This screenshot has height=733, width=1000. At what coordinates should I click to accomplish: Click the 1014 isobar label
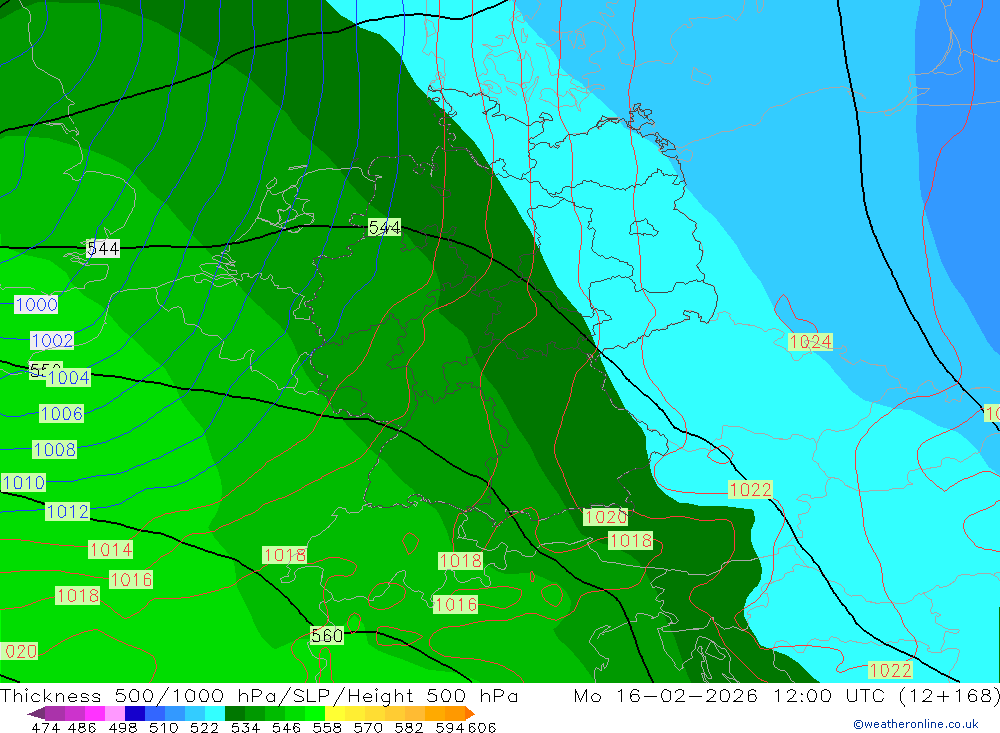click(x=111, y=549)
